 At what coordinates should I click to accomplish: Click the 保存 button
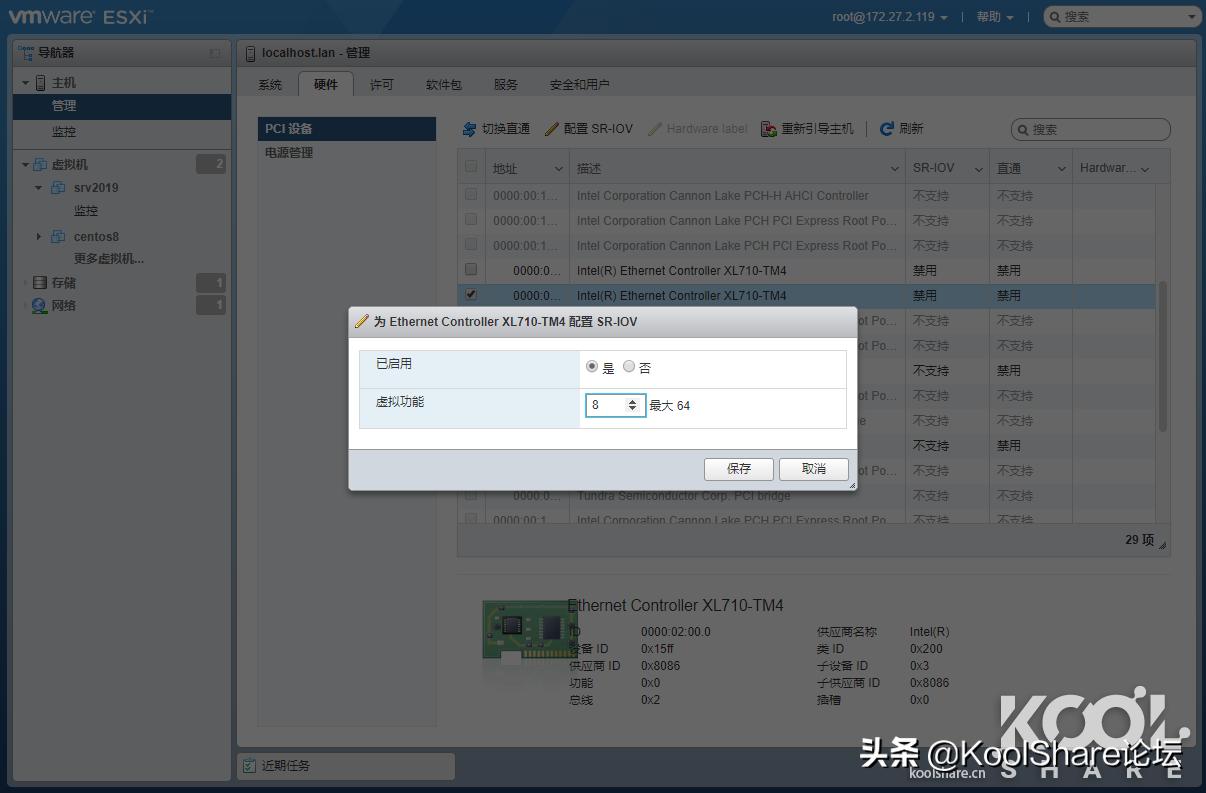point(738,469)
